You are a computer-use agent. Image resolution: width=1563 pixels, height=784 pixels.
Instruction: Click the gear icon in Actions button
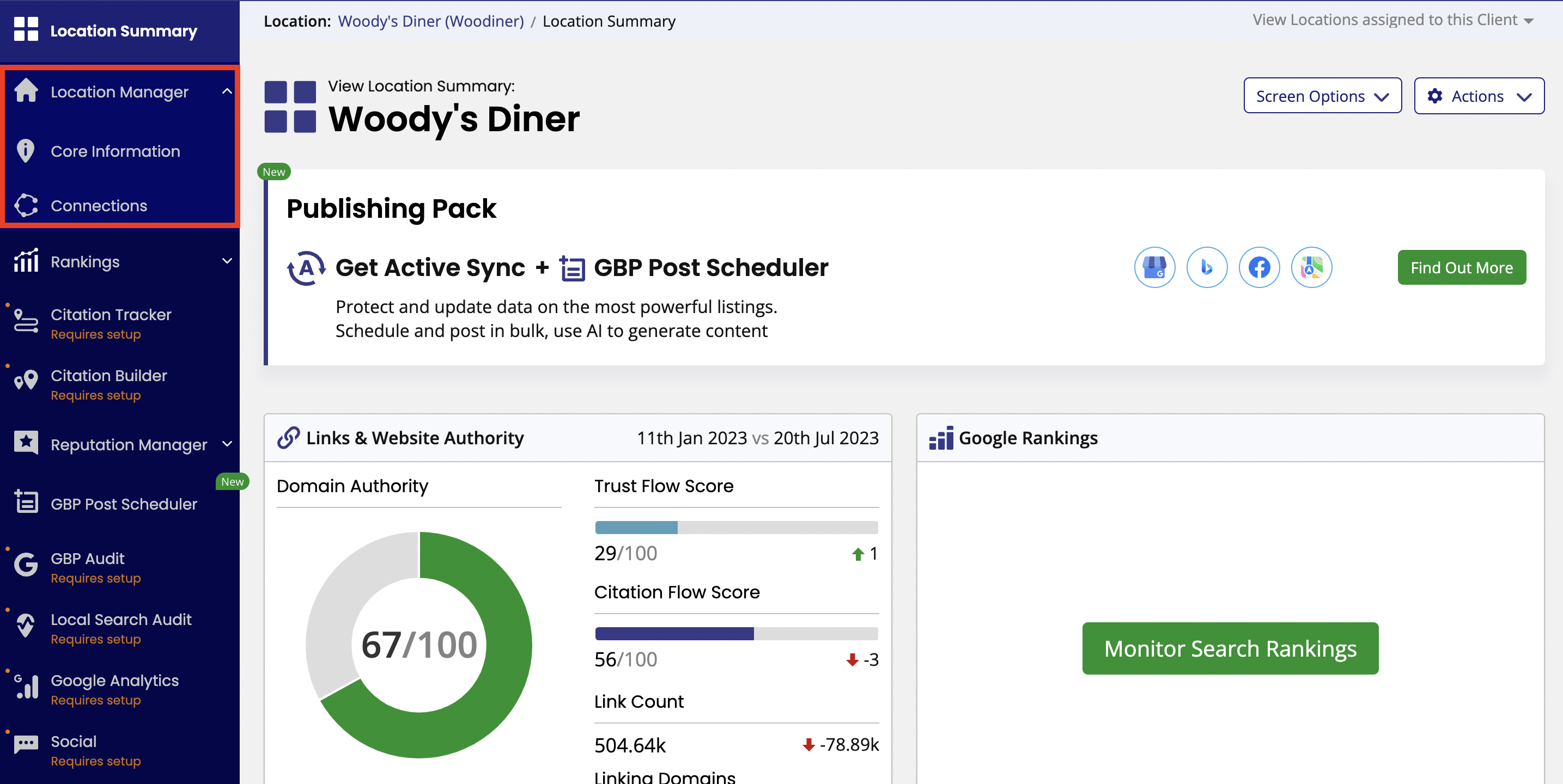point(1434,96)
